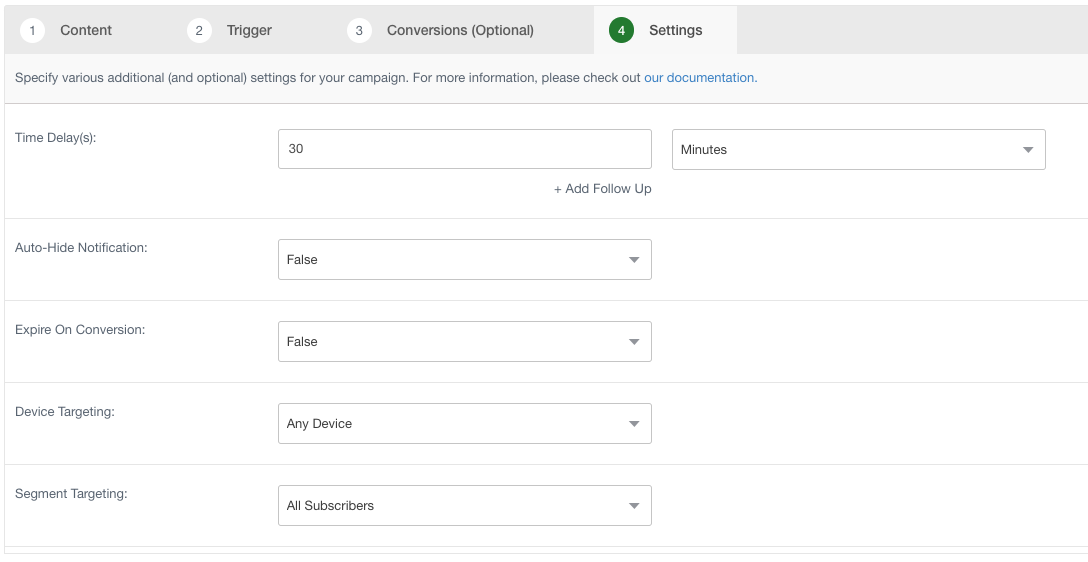Switch to the Trigger tab
This screenshot has height=562, width=1088.
249,30
